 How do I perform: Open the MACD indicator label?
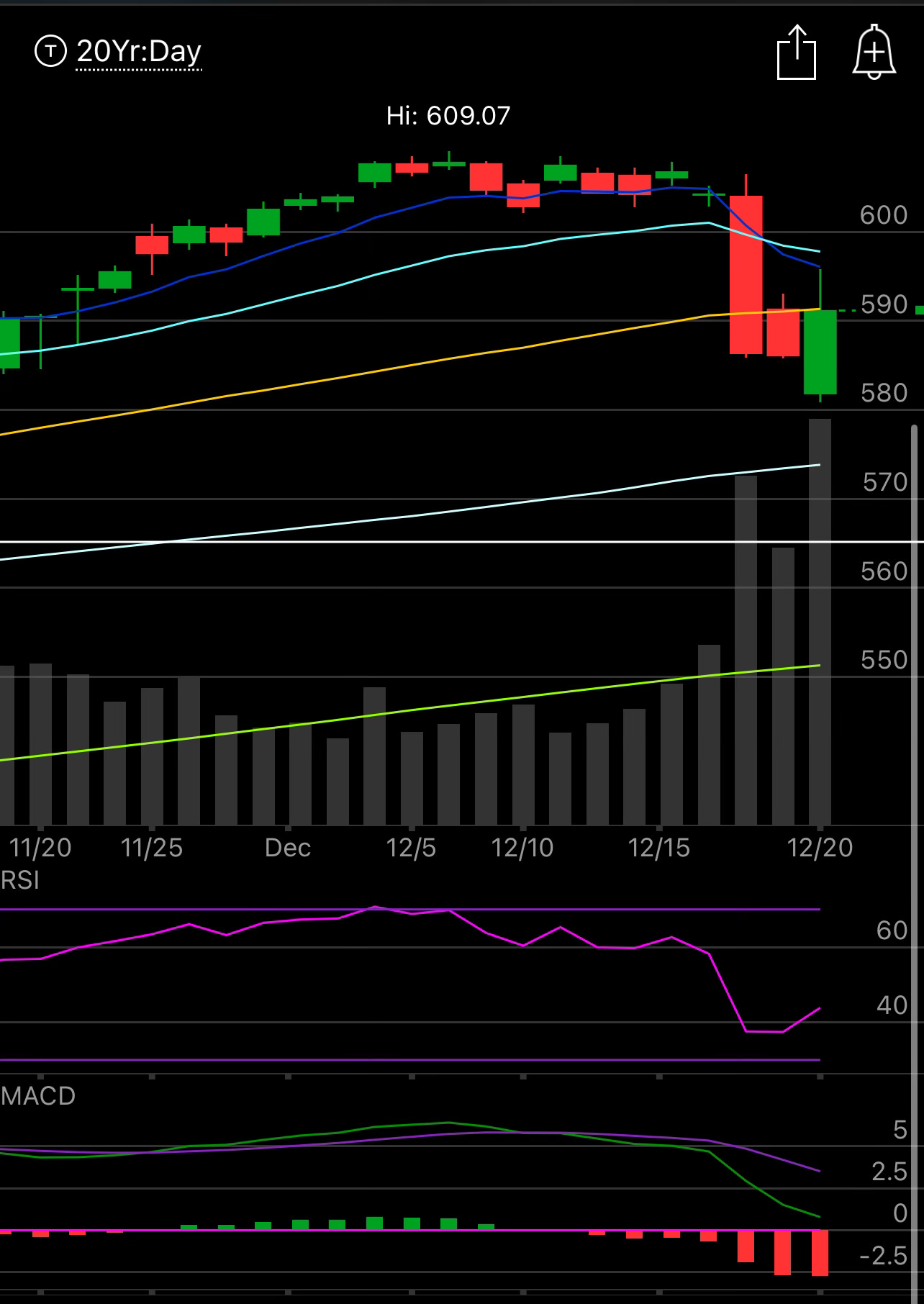pyautogui.click(x=38, y=1096)
